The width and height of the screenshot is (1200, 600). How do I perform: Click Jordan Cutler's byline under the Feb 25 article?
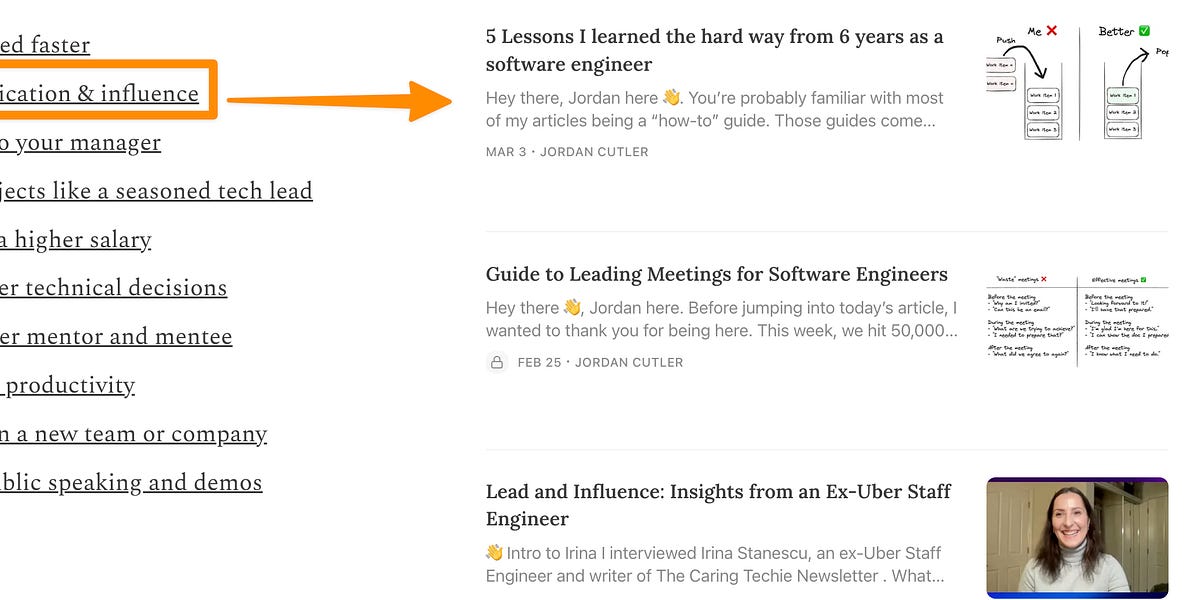(631, 362)
